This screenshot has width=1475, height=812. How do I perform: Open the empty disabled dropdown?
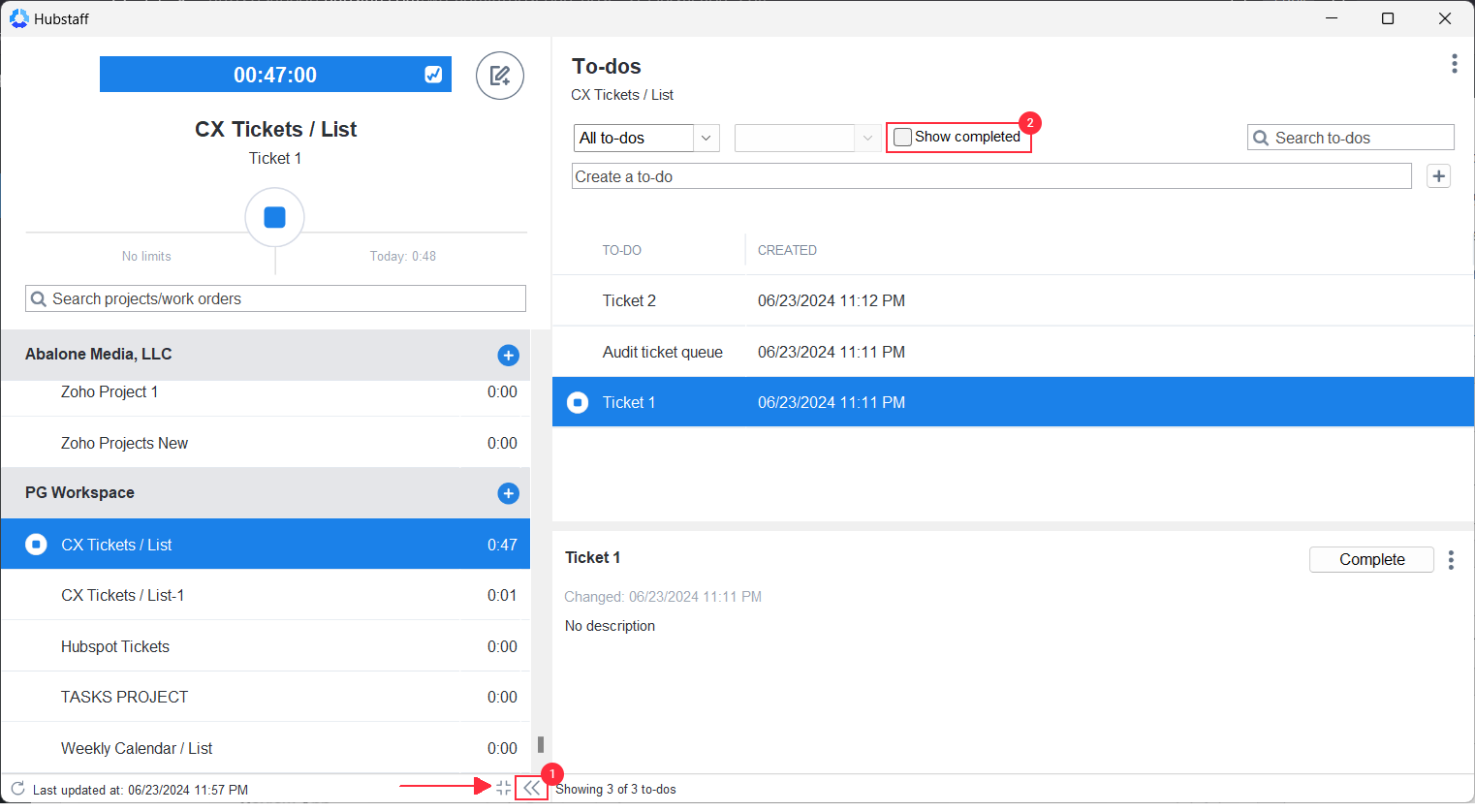[x=807, y=138]
